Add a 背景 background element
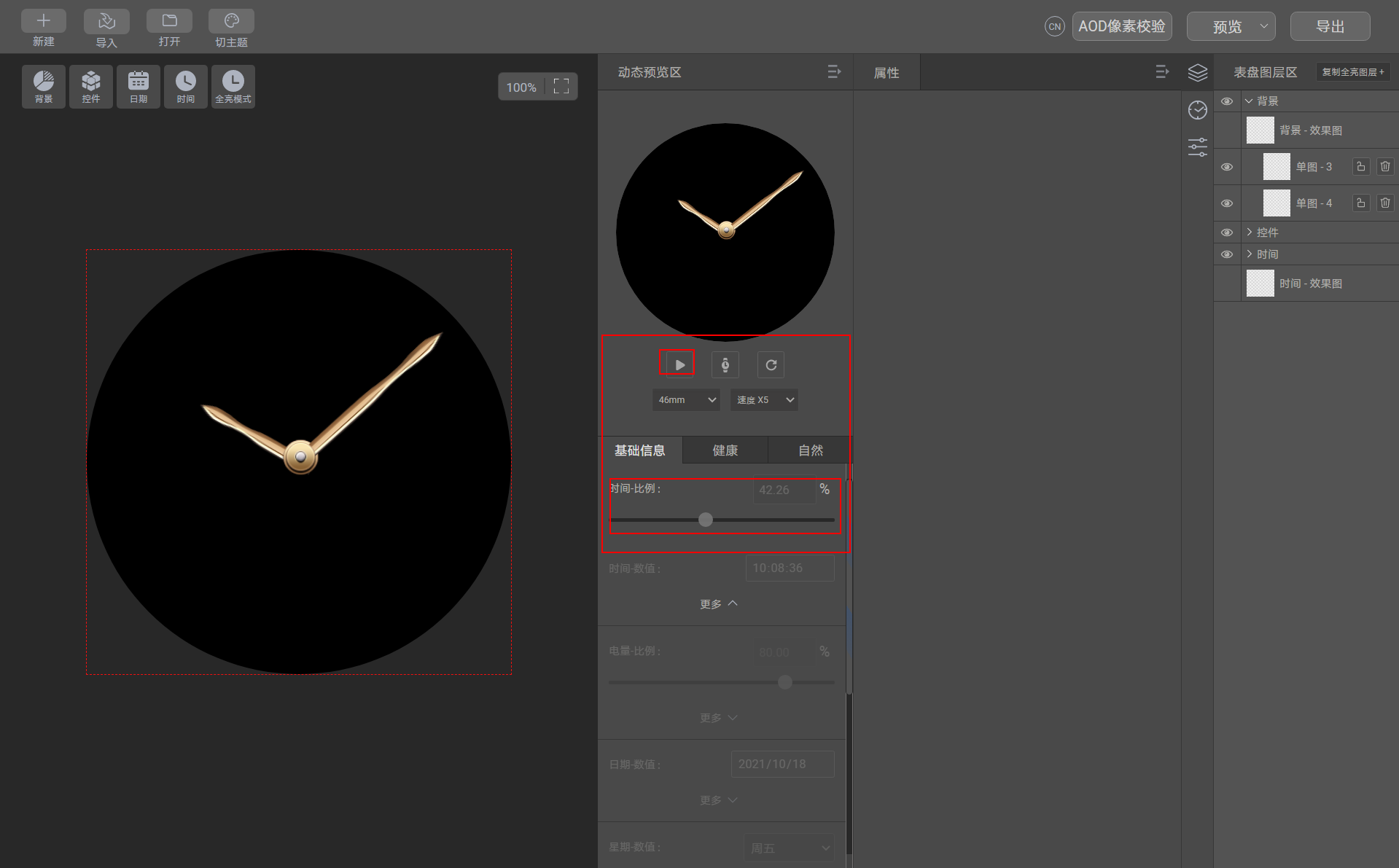Viewport: 1399px width, 868px height. coord(44,87)
